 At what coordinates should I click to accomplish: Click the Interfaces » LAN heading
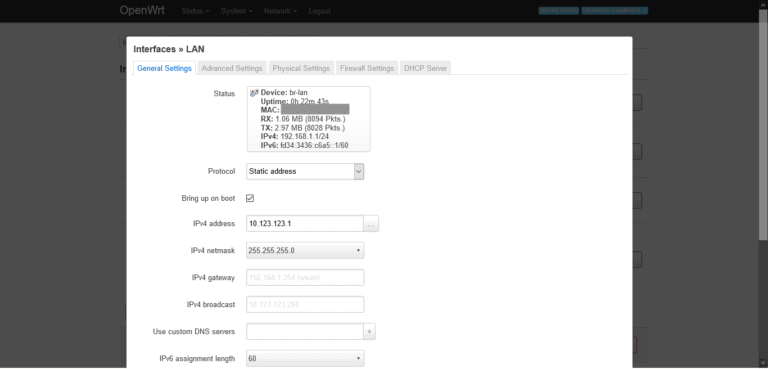tap(168, 49)
